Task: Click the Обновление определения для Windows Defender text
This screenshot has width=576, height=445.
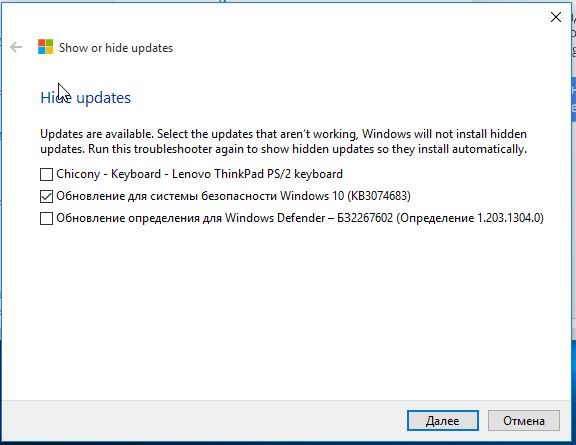Action: click(x=191, y=218)
